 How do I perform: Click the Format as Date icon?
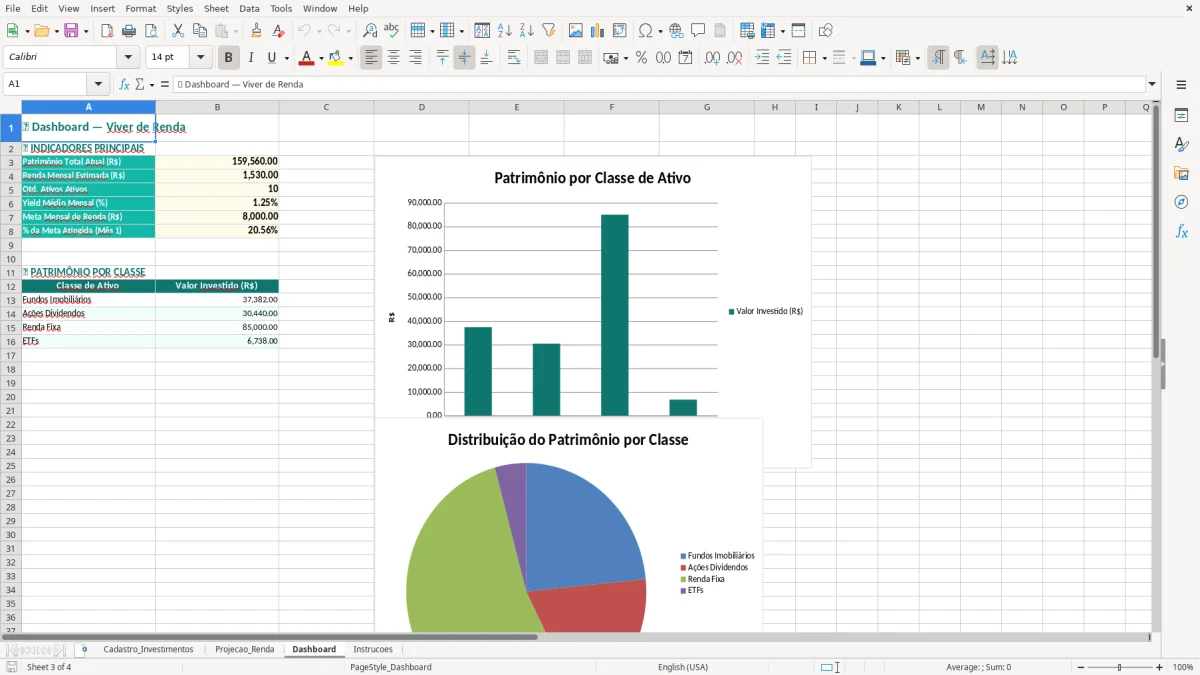[686, 58]
